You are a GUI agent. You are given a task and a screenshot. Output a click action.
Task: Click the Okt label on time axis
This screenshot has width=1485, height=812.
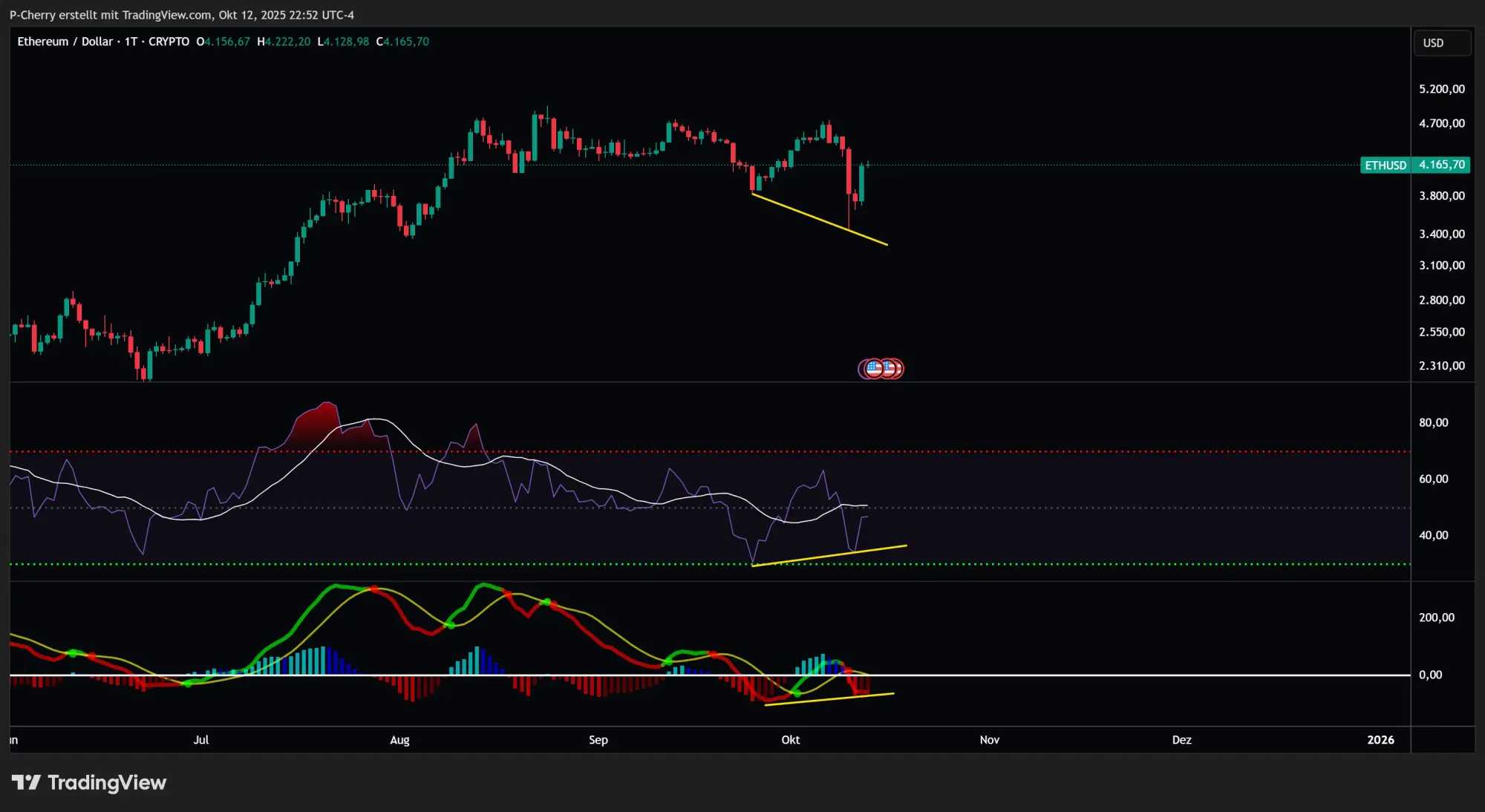pos(790,740)
